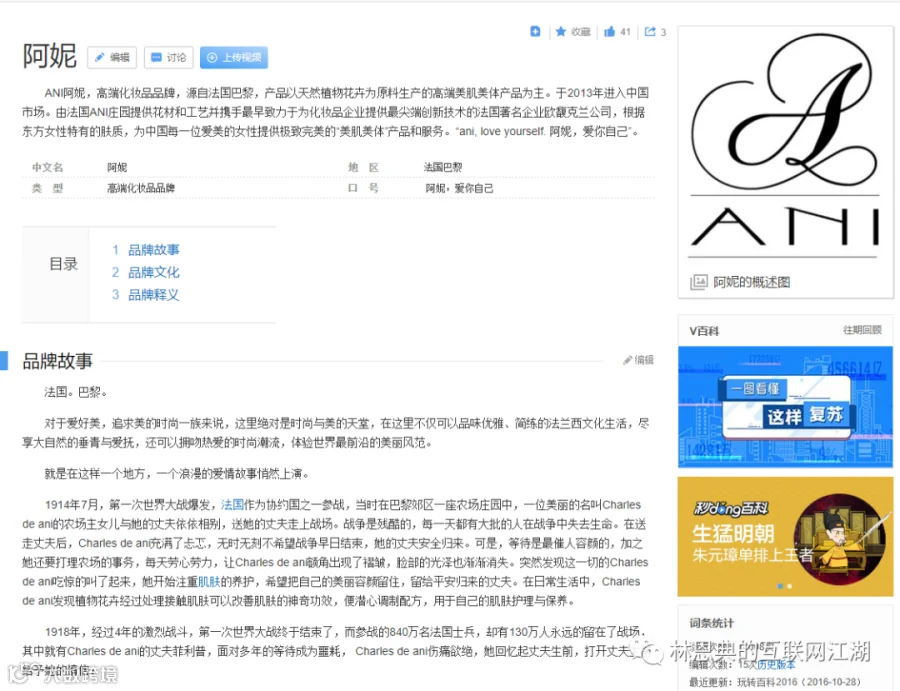
Task: Jump to 品牌故事 in the table of contents
Action: coord(153,250)
